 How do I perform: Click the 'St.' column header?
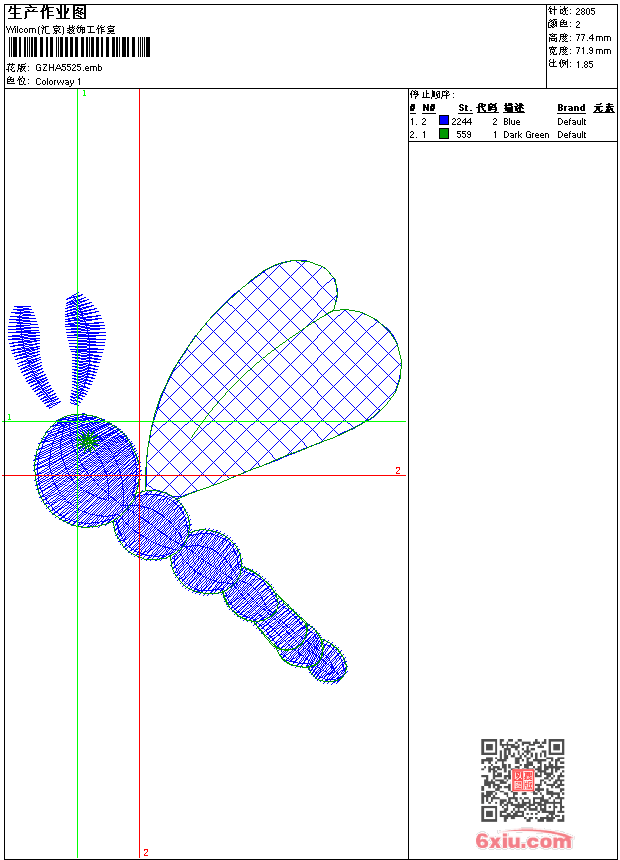[465, 108]
